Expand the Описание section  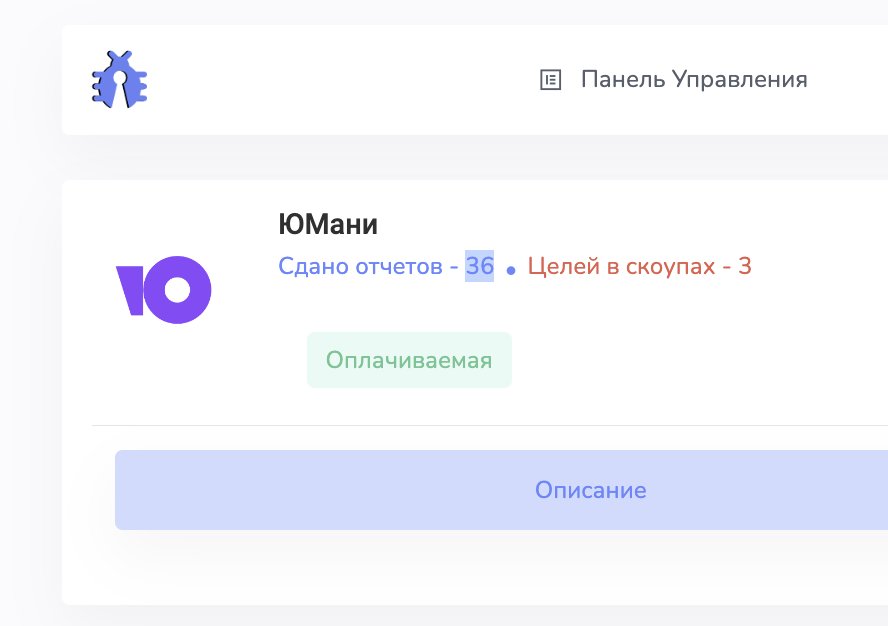click(x=590, y=490)
